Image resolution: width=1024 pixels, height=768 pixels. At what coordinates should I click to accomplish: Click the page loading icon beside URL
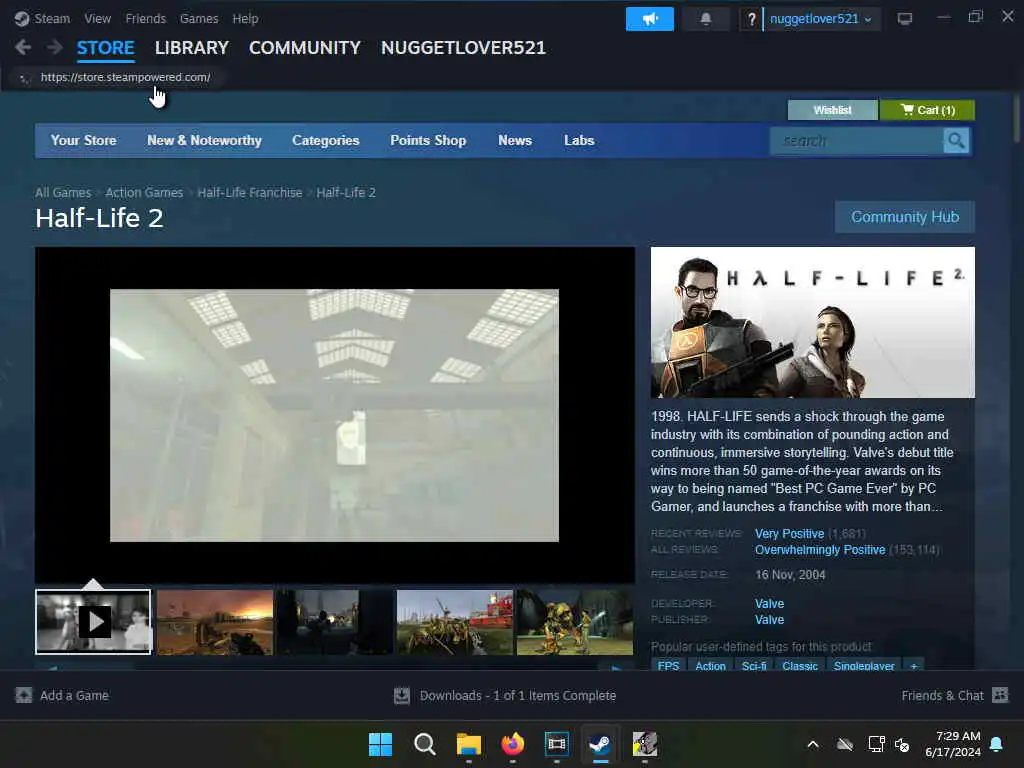point(25,78)
